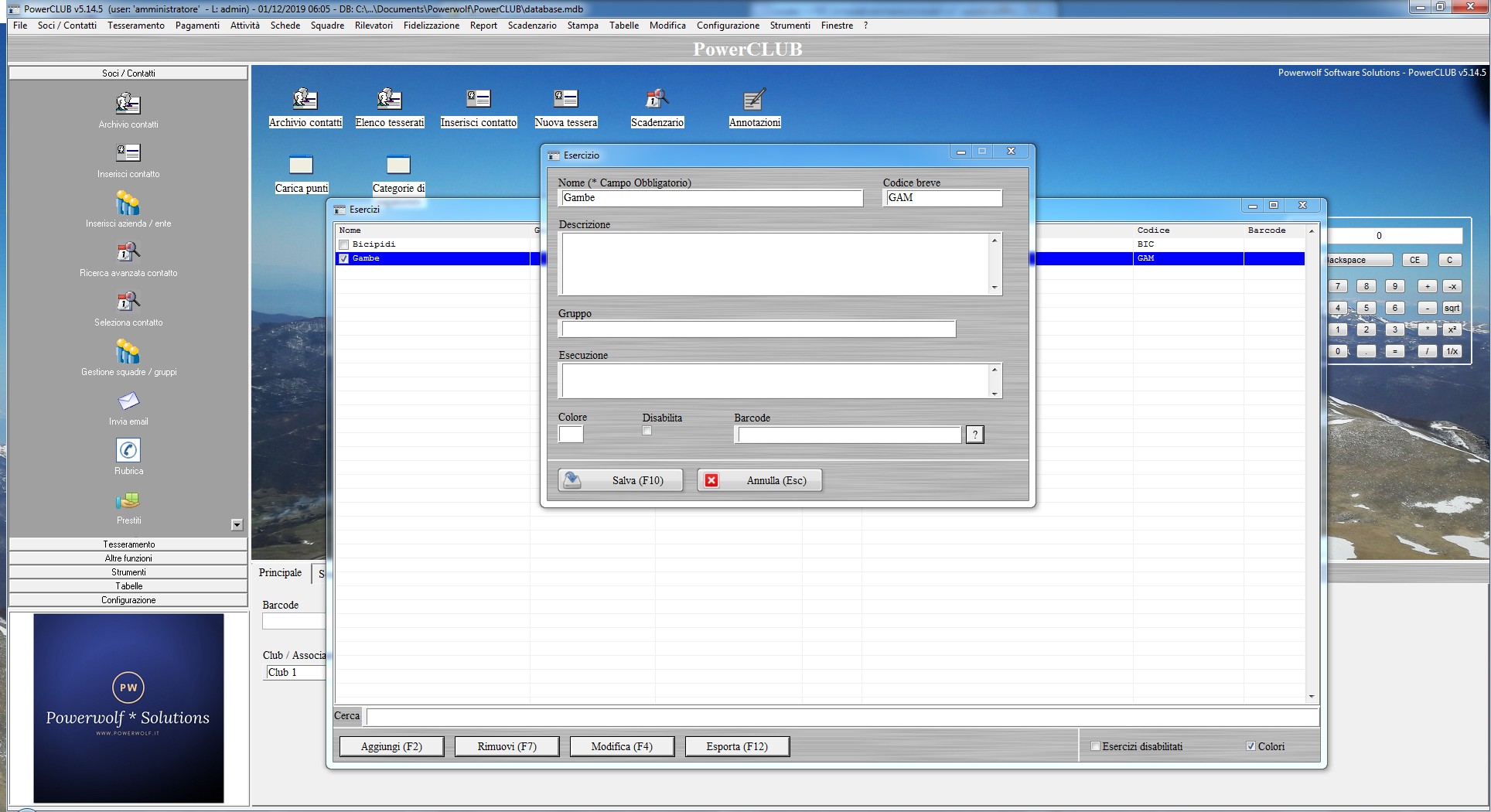Open the Tesseramento menu

coord(136,26)
